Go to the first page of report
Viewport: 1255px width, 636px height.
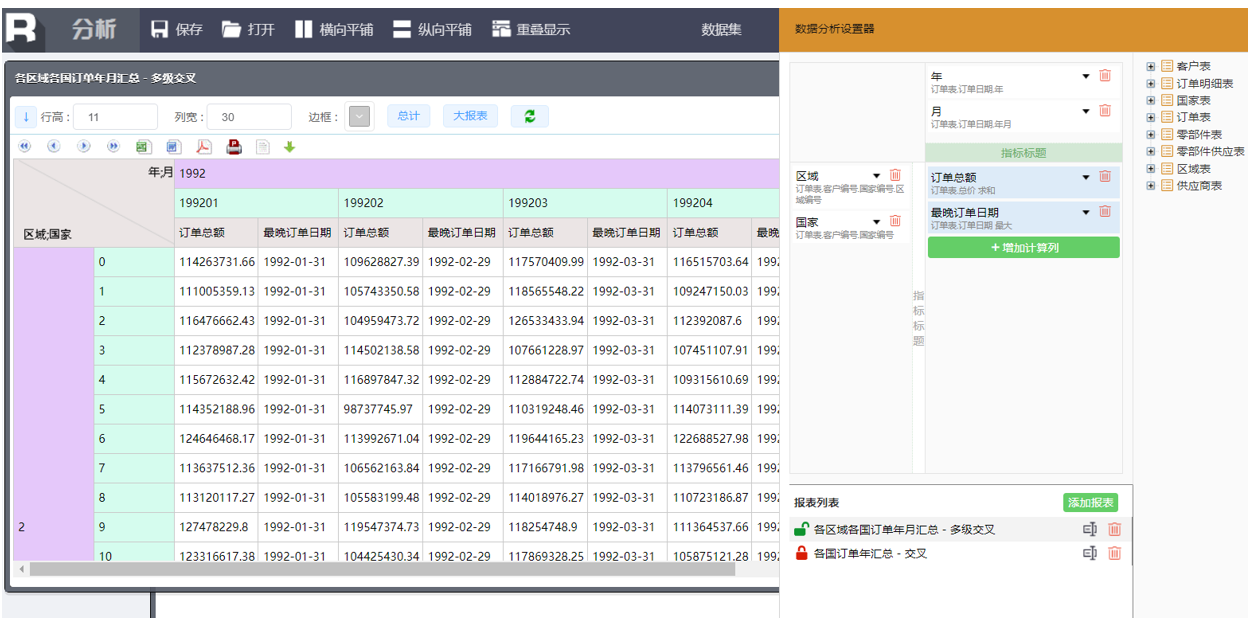click(x=25, y=147)
